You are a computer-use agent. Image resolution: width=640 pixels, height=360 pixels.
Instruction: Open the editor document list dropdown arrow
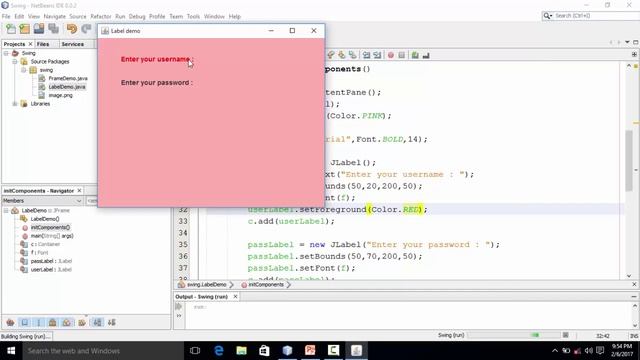(x=627, y=42)
